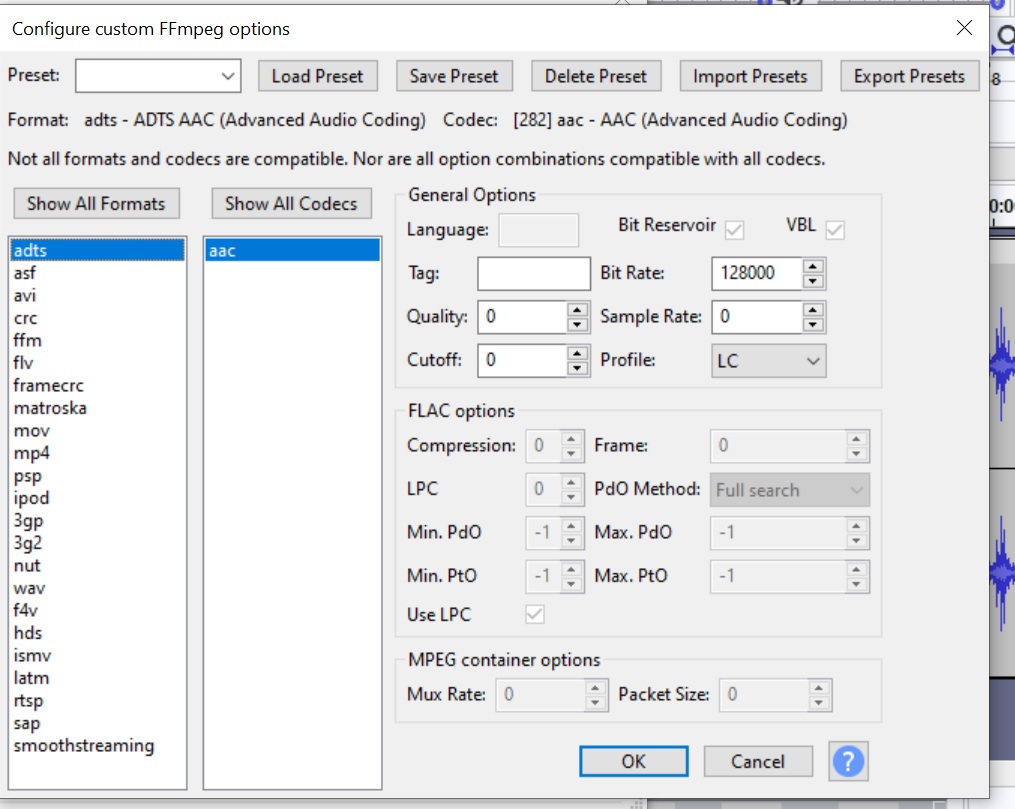Toggle the VBL checkbox
Screen dimensions: 1015x809
point(835,230)
